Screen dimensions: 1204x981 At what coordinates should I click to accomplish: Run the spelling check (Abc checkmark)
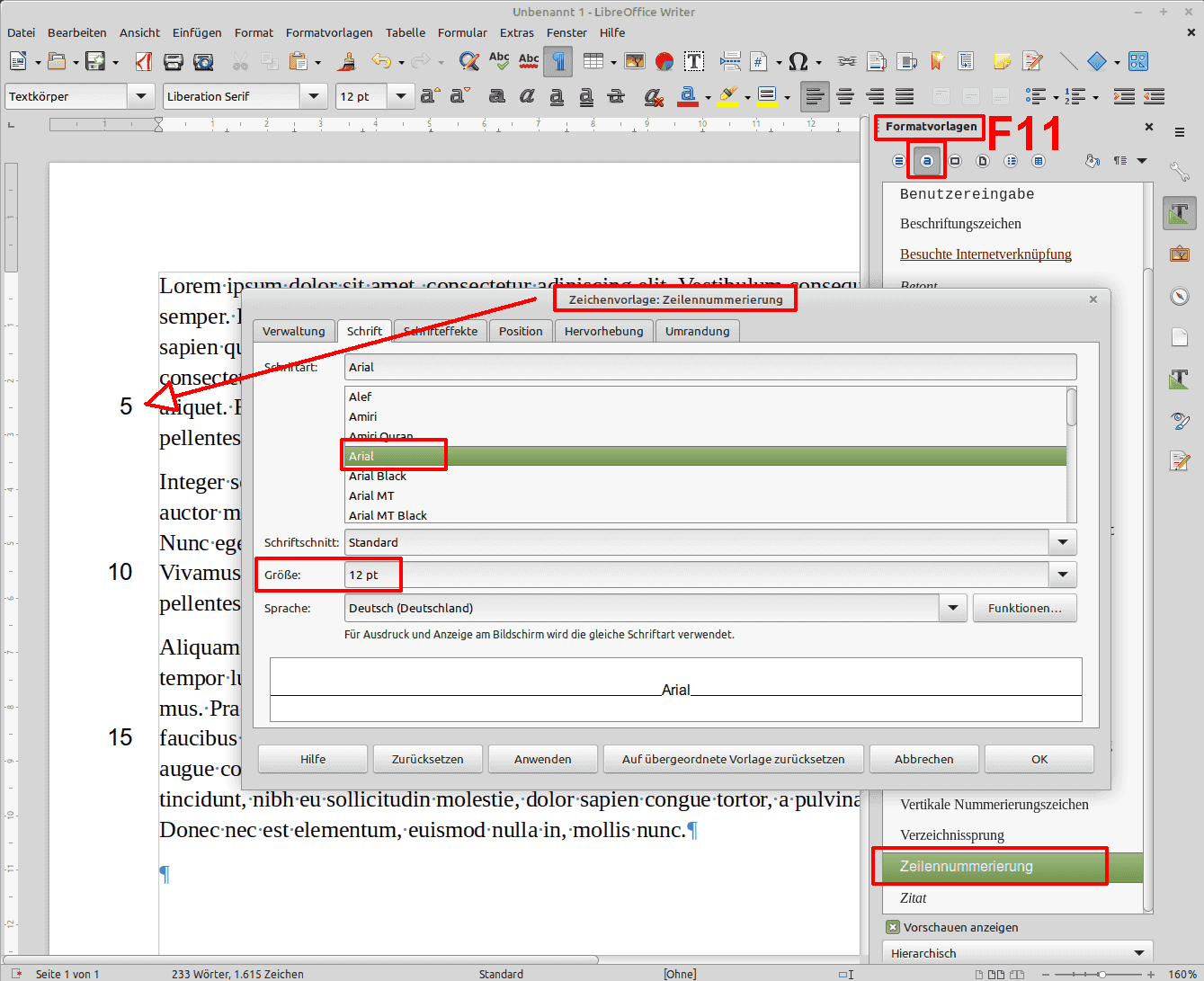click(x=499, y=61)
